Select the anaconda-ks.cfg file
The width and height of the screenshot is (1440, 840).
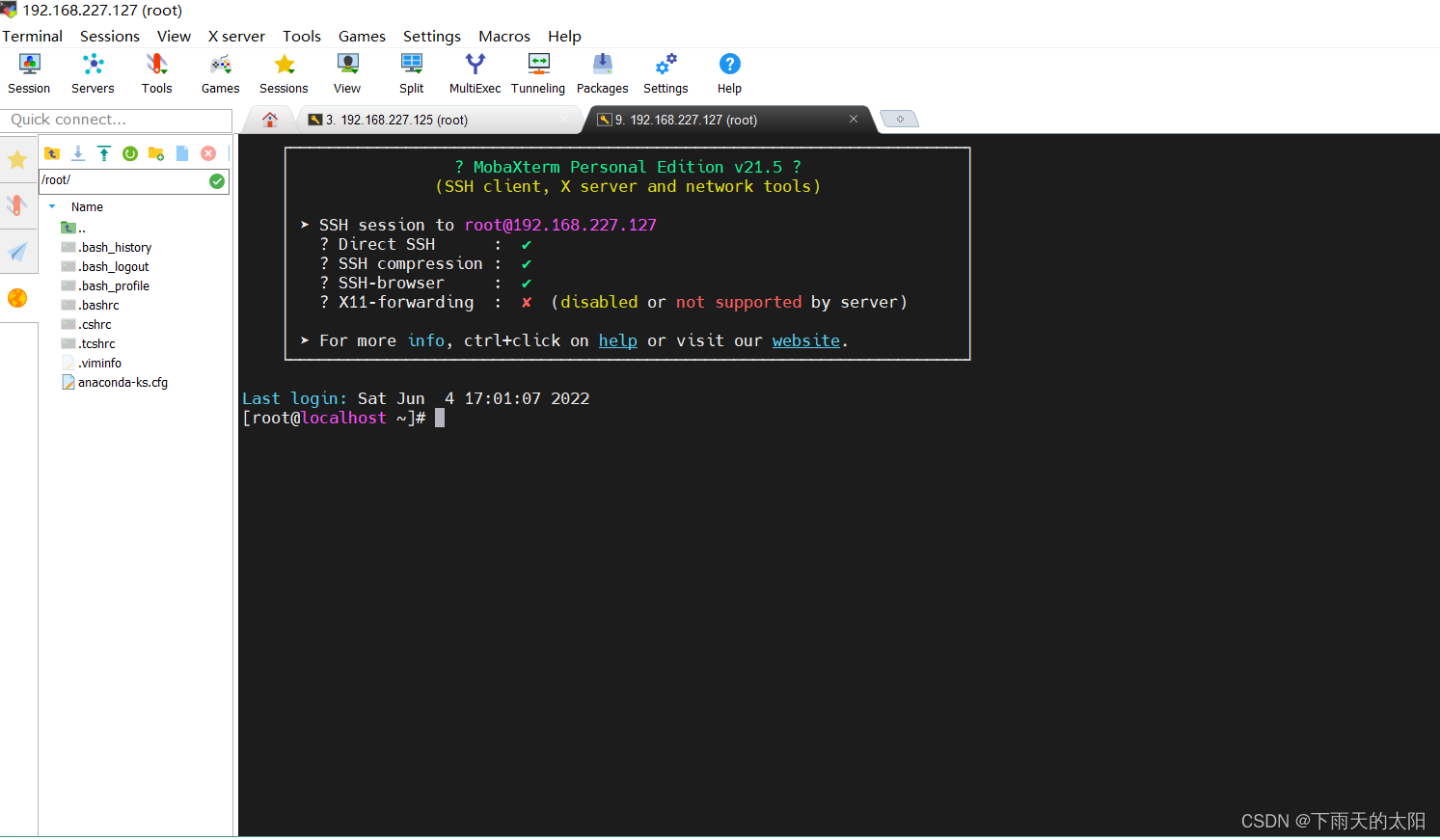[x=115, y=383]
